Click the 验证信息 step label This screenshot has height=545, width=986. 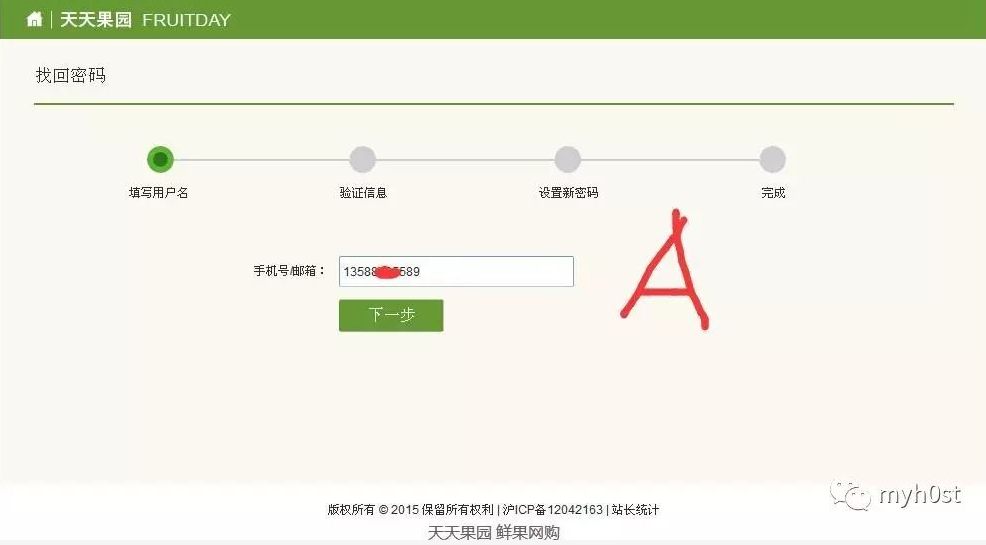pos(363,193)
